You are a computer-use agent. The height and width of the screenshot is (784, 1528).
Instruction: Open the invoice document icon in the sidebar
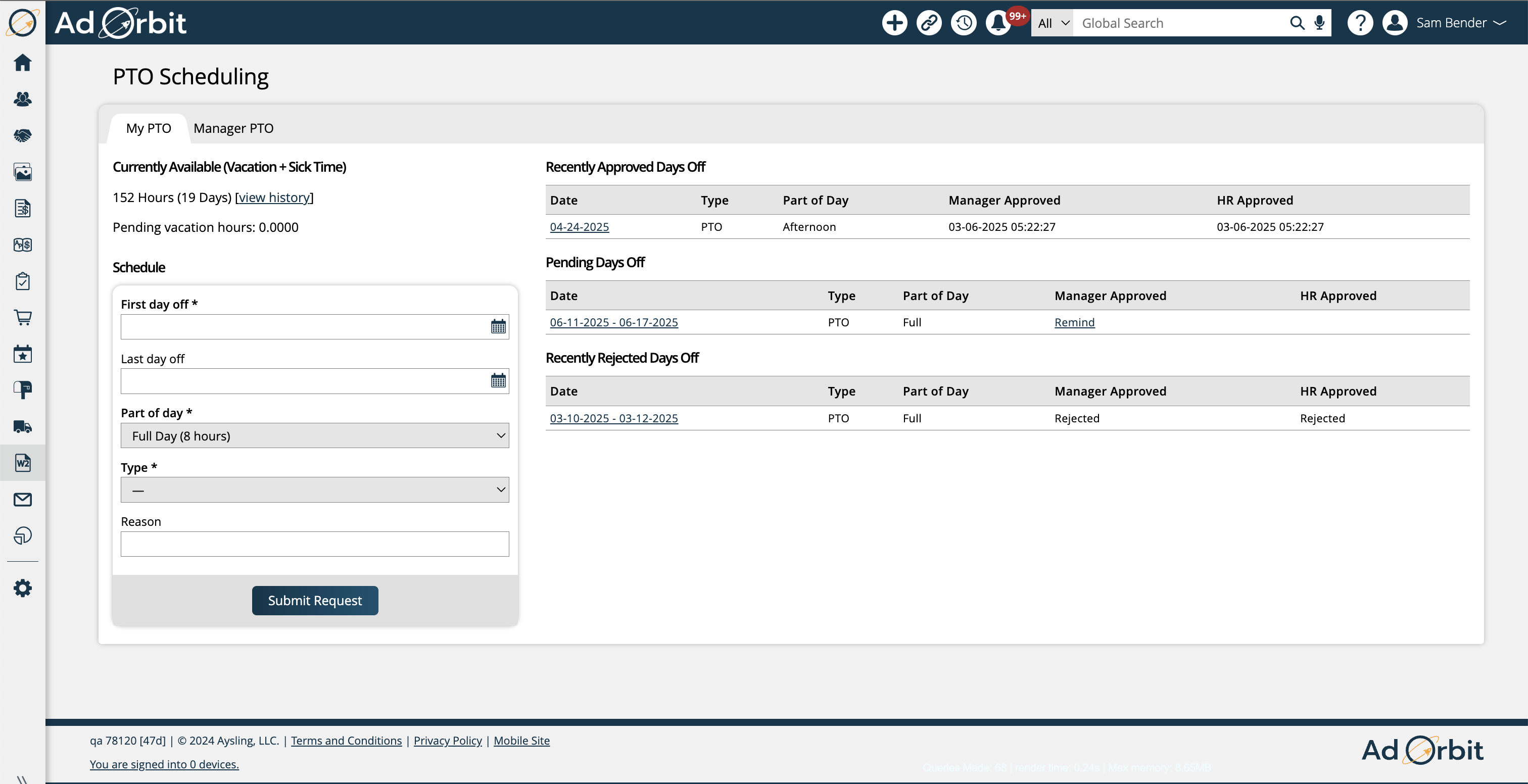coord(23,208)
